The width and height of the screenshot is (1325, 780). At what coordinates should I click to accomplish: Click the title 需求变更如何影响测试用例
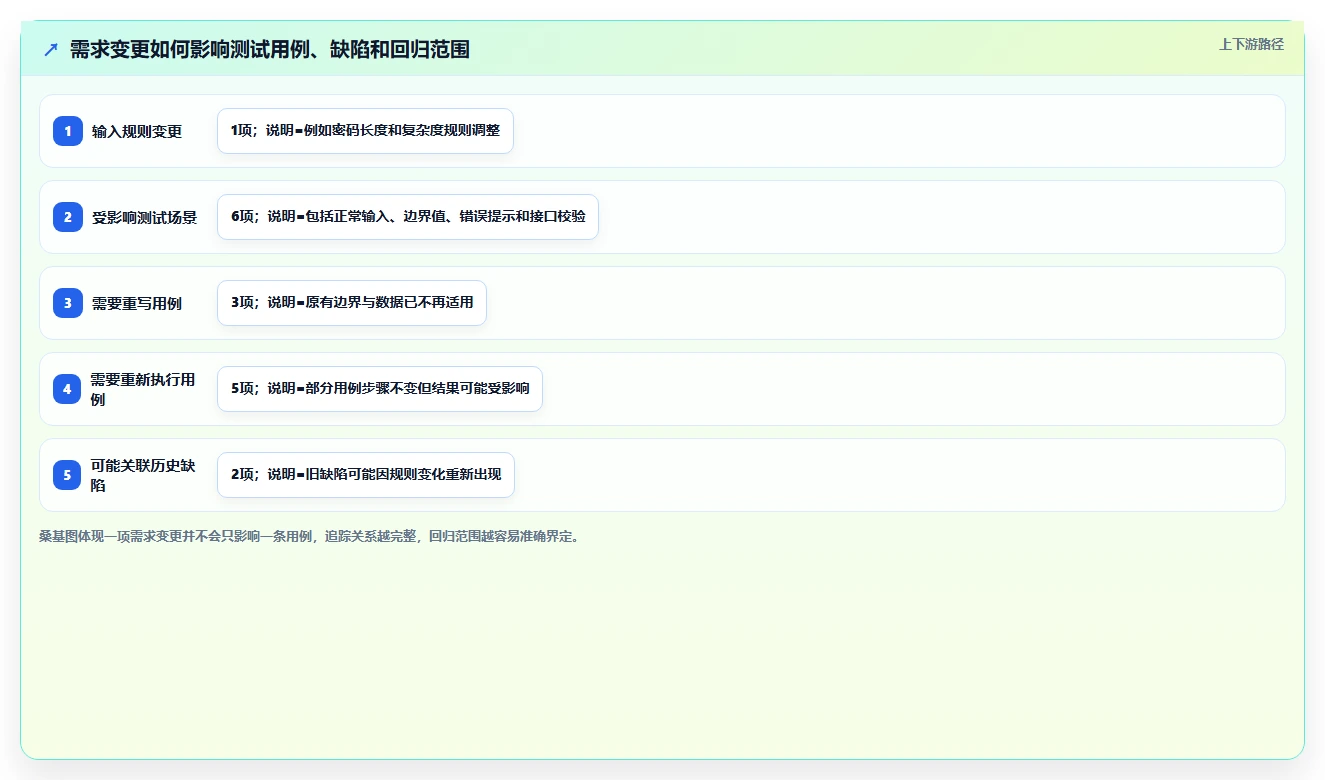(x=270, y=49)
